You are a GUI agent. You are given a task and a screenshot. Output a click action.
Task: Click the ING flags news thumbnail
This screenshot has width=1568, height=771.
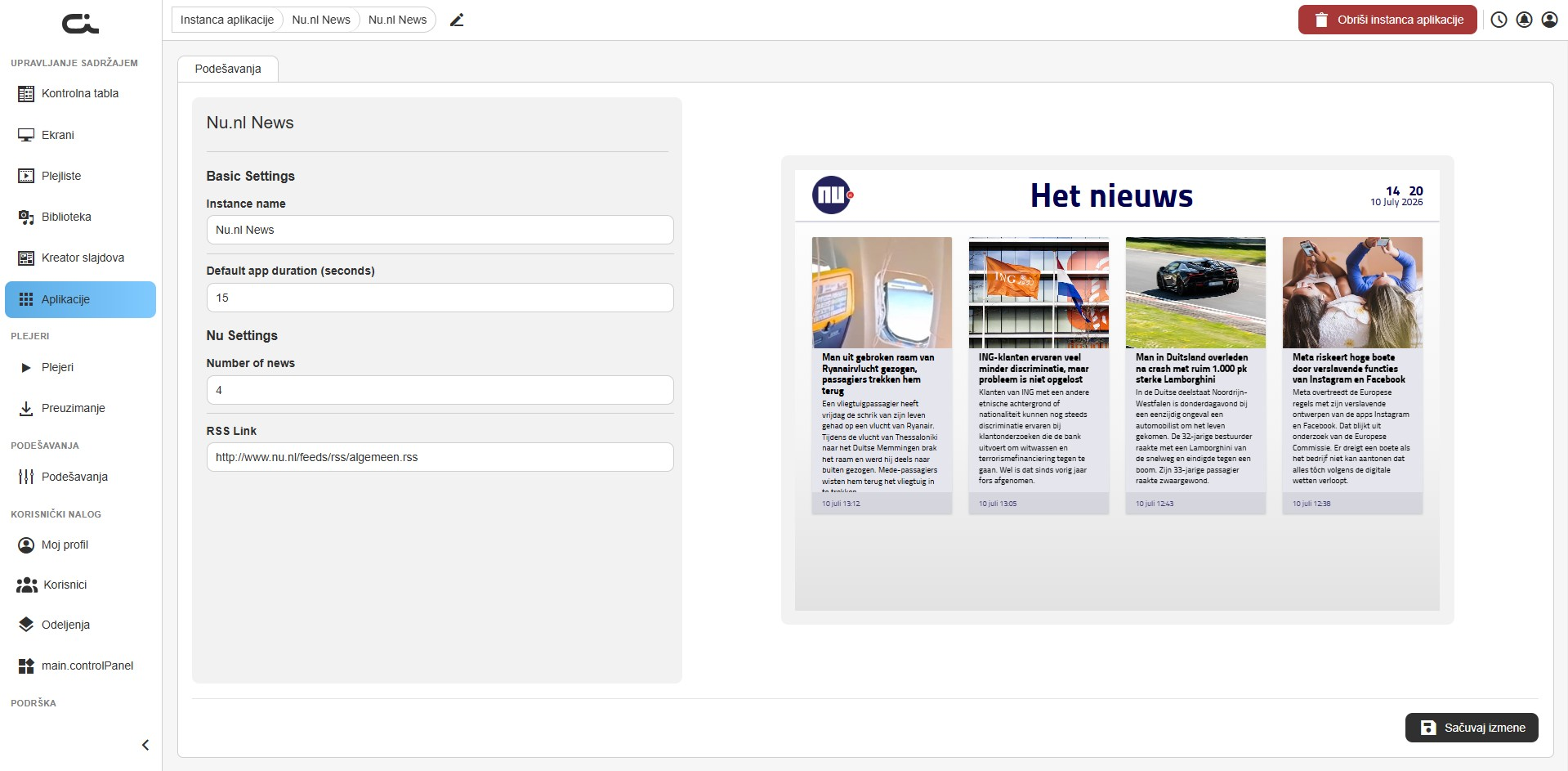pos(1039,293)
